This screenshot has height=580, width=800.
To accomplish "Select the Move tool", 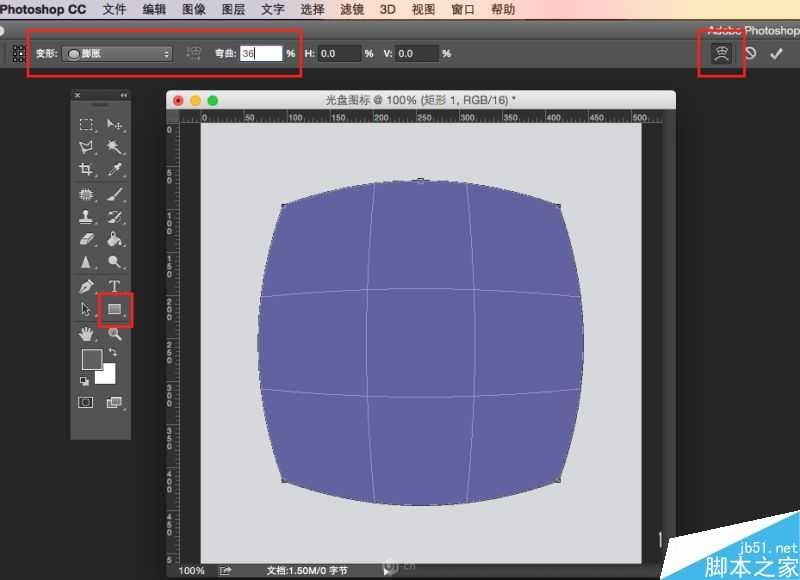I will click(x=115, y=125).
